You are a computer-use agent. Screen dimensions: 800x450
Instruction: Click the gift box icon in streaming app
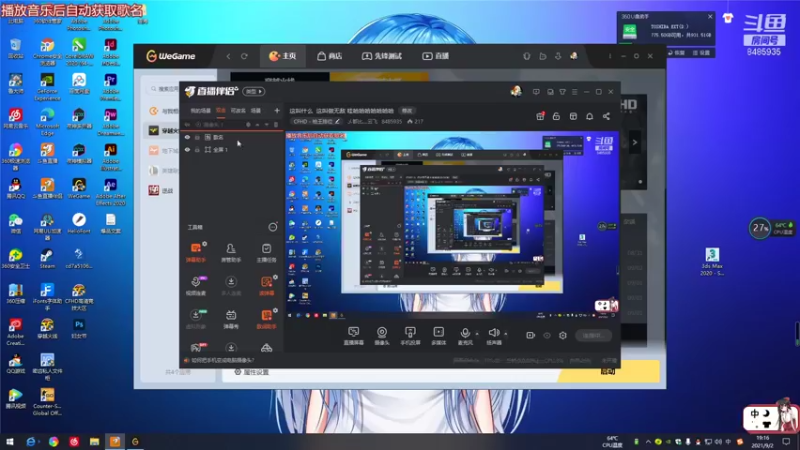[x=540, y=116]
